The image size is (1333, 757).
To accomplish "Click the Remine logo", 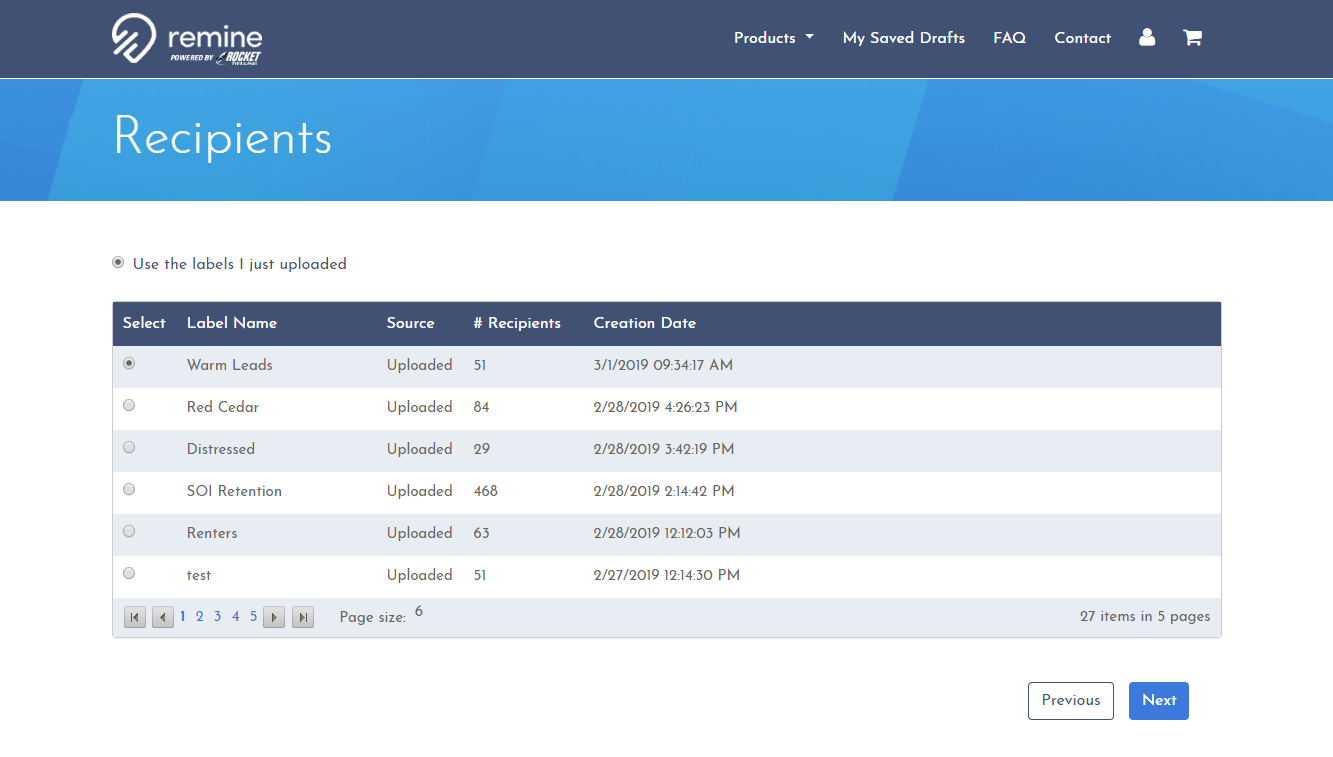I will (185, 38).
